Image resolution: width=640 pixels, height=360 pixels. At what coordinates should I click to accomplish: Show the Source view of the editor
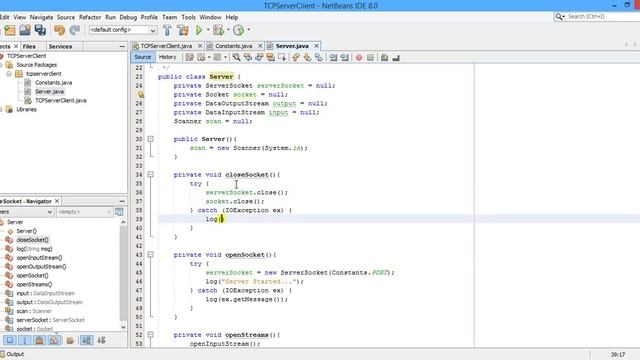(142, 57)
